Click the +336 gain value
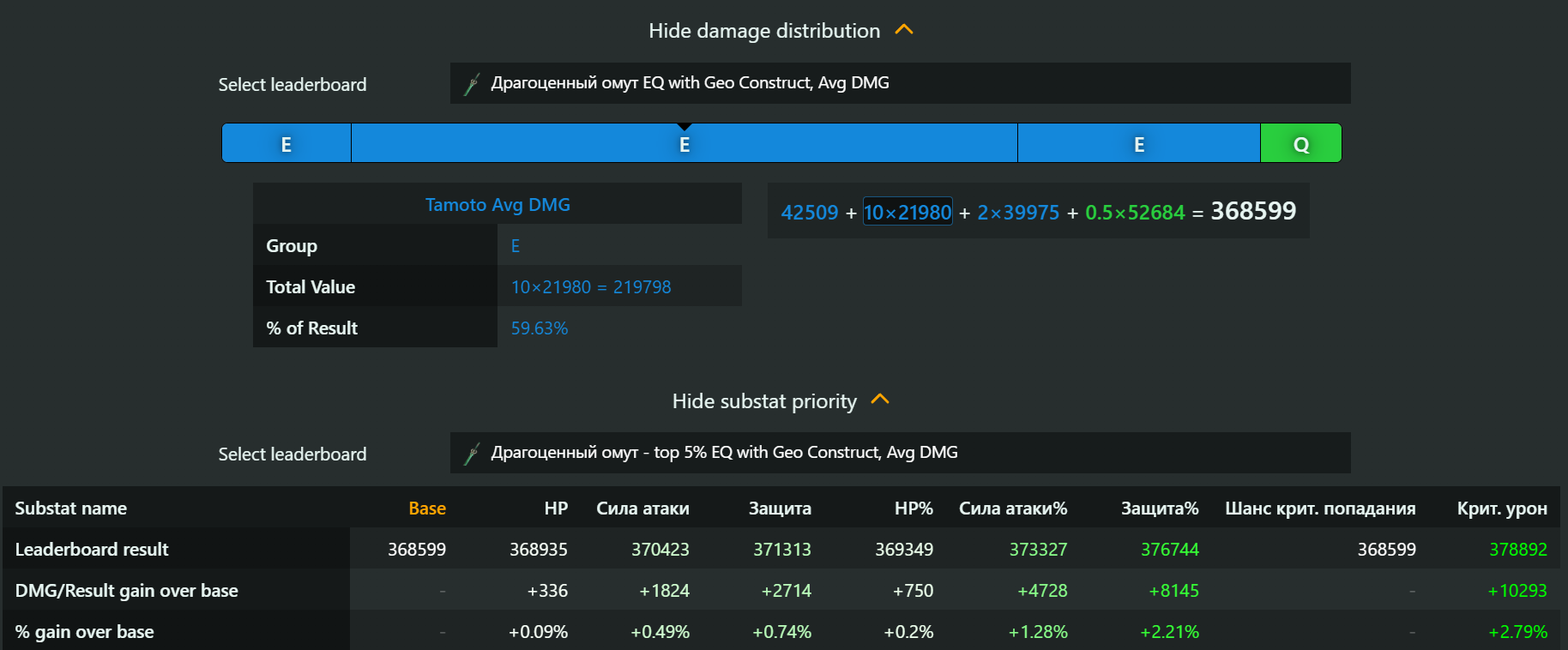The width and height of the screenshot is (1568, 650). pyautogui.click(x=547, y=591)
